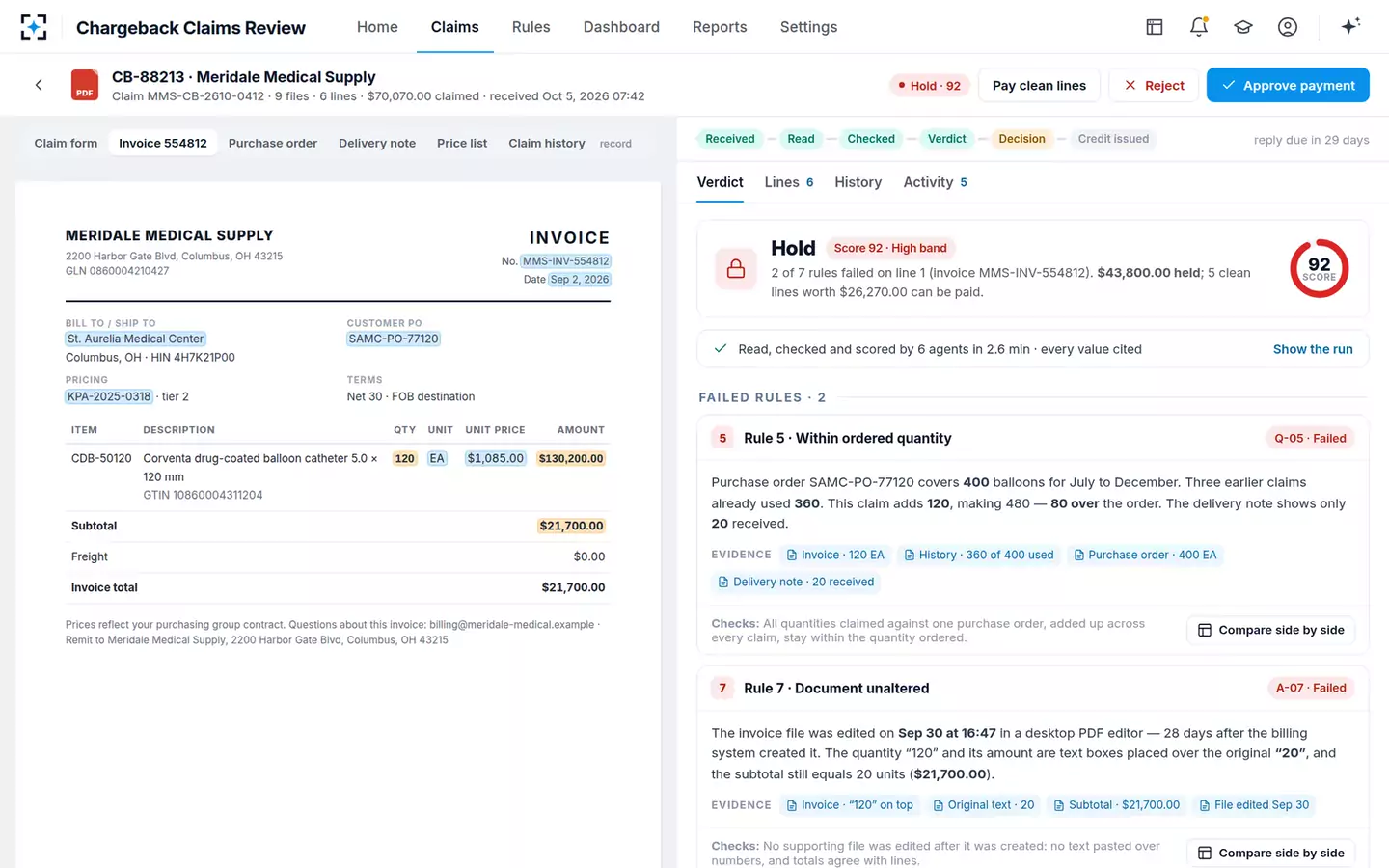Open evidence chip File edited Sep 30

[1254, 805]
